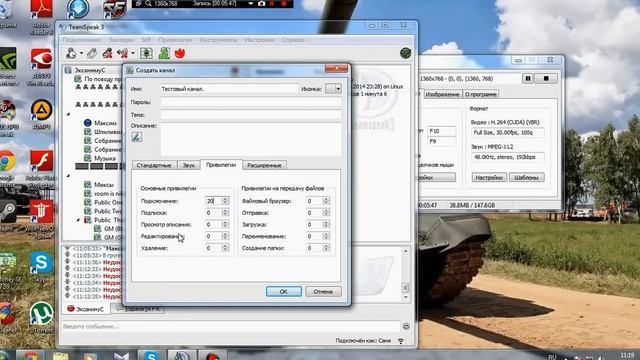Click the description edit pencil icon

coord(137,137)
